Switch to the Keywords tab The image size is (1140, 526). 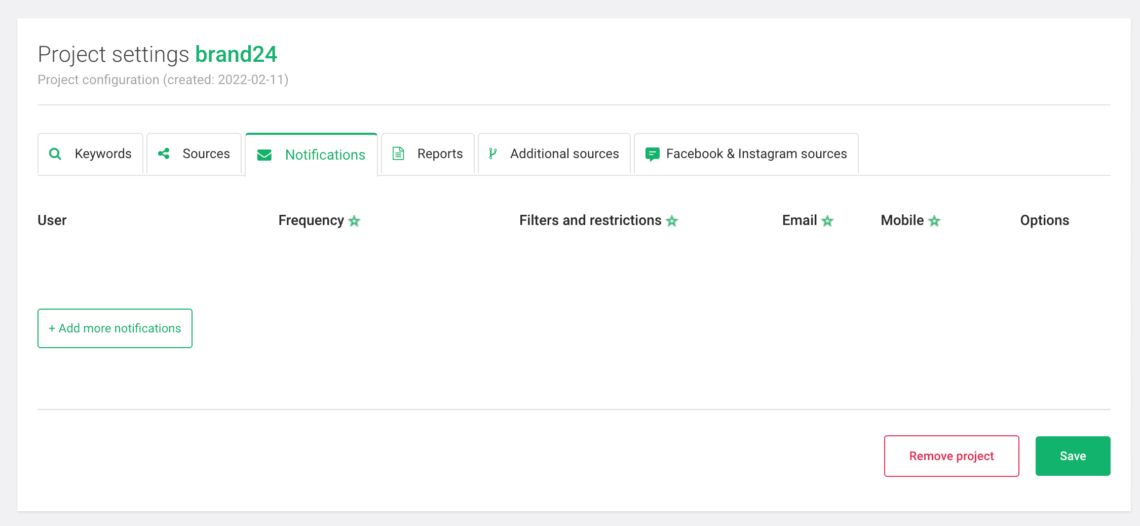[x=91, y=154]
